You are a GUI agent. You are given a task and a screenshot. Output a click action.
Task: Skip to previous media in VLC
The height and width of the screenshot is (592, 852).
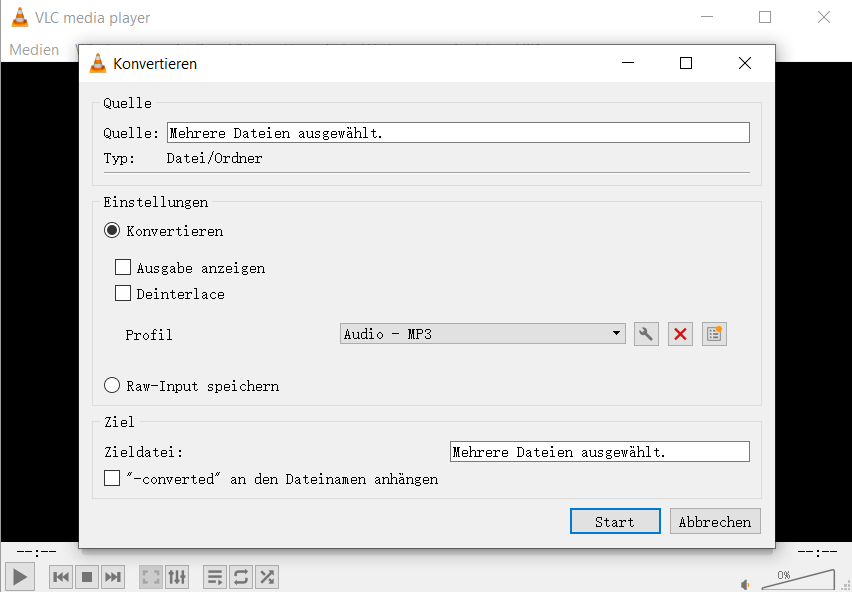click(x=61, y=577)
